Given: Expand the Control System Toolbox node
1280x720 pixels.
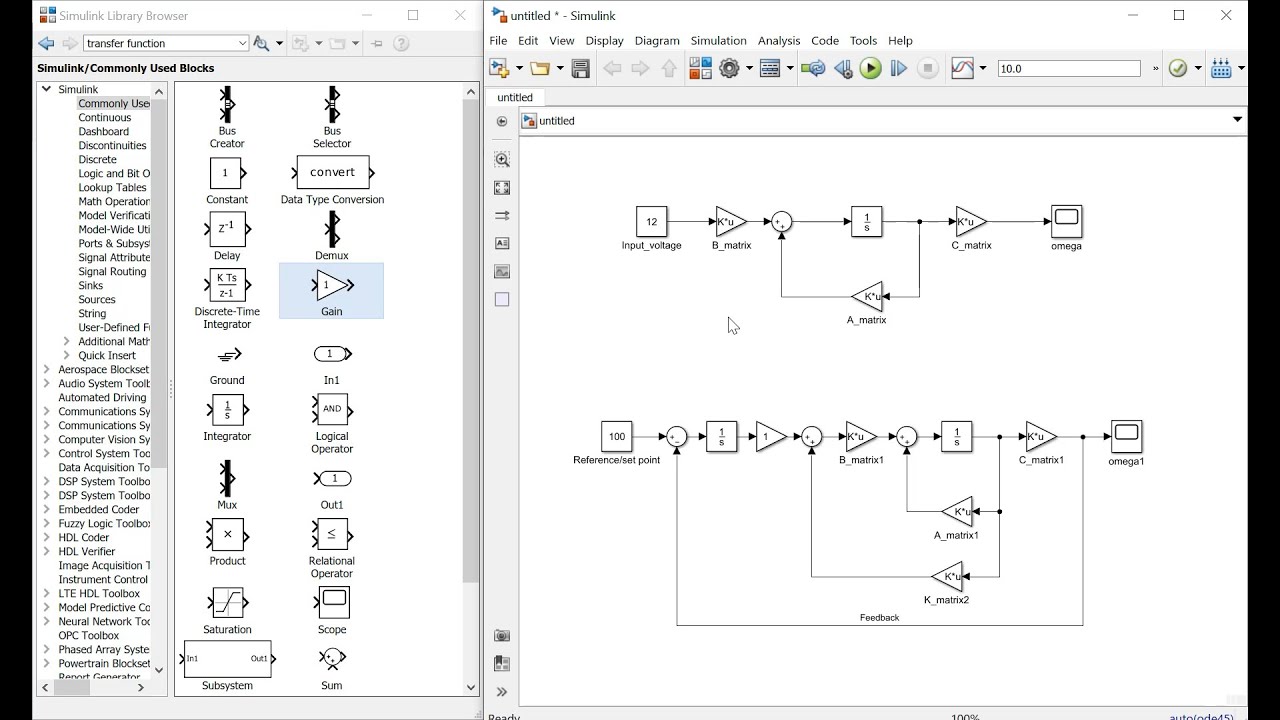Looking at the screenshot, I should coord(46,453).
